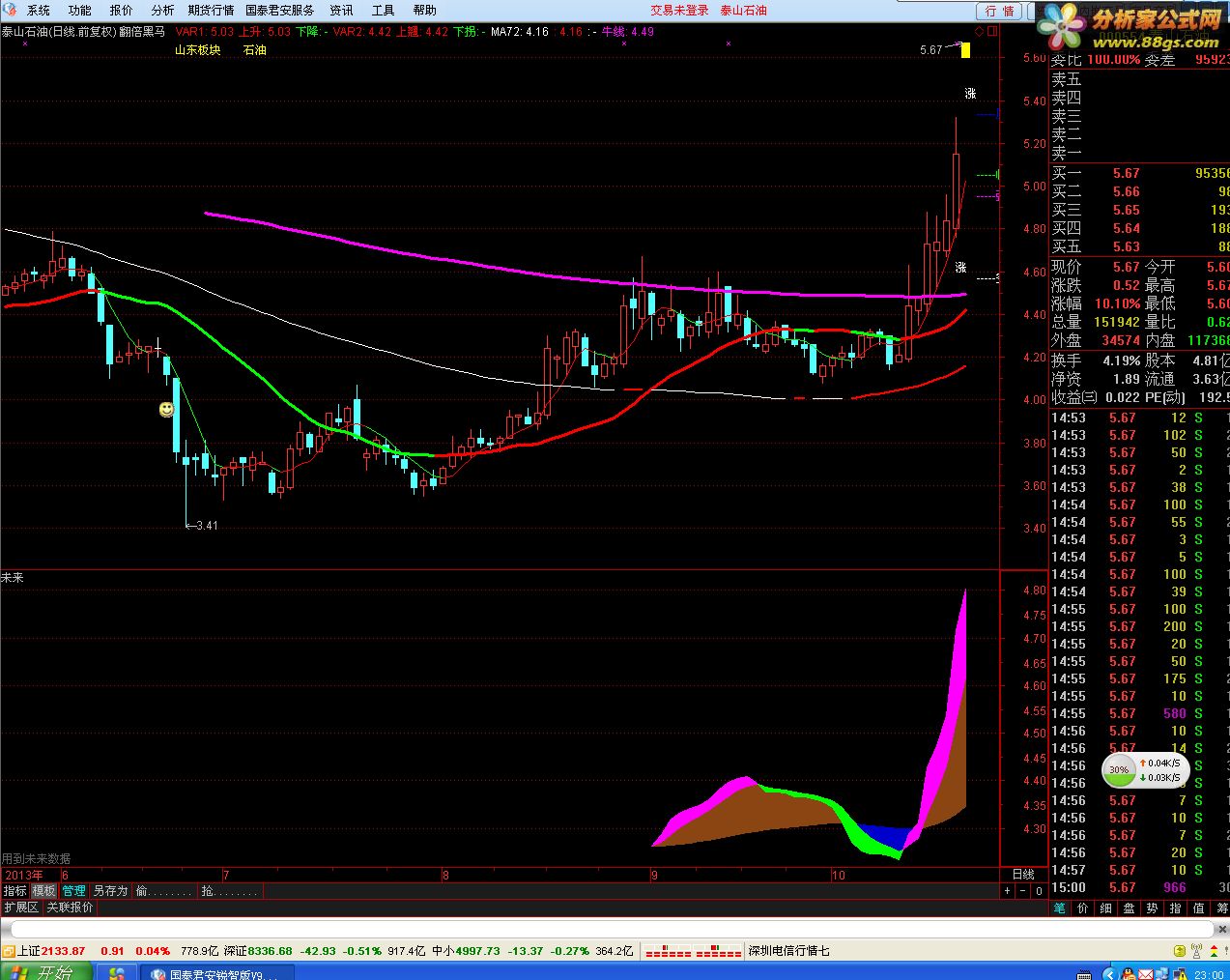Click the 上证 index icon in status bar

point(8,951)
